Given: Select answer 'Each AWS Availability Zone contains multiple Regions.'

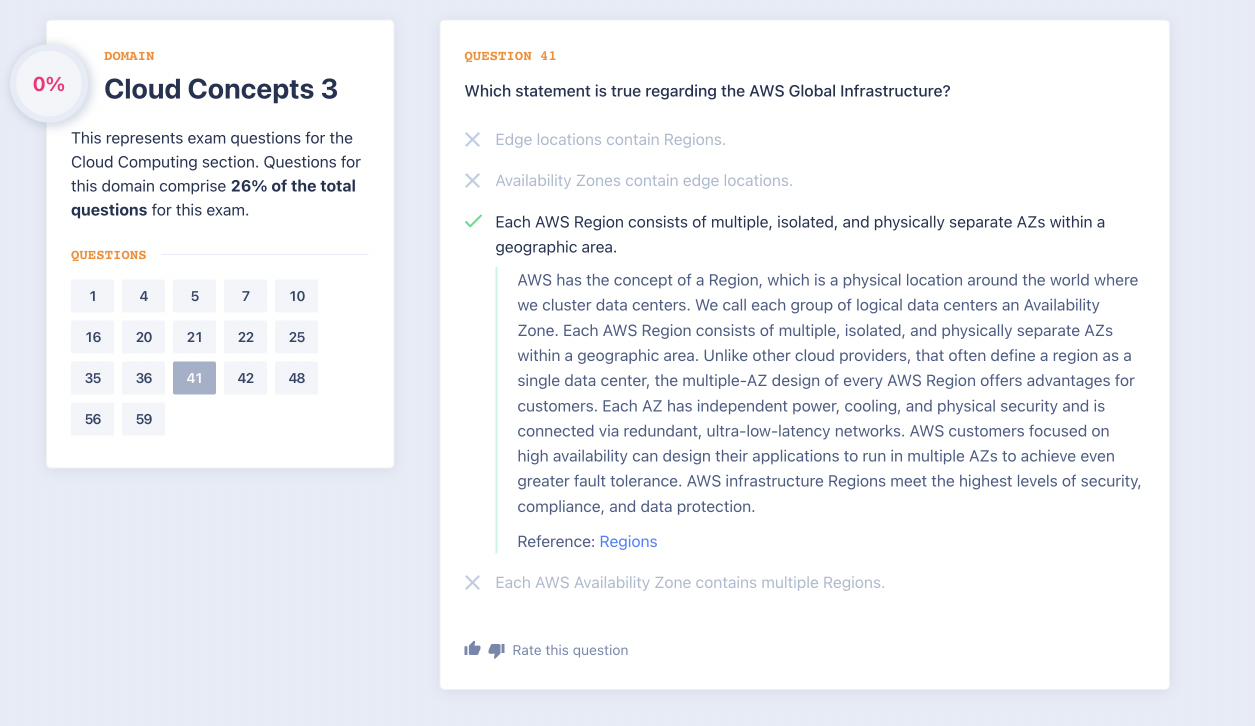Looking at the screenshot, I should coord(689,583).
